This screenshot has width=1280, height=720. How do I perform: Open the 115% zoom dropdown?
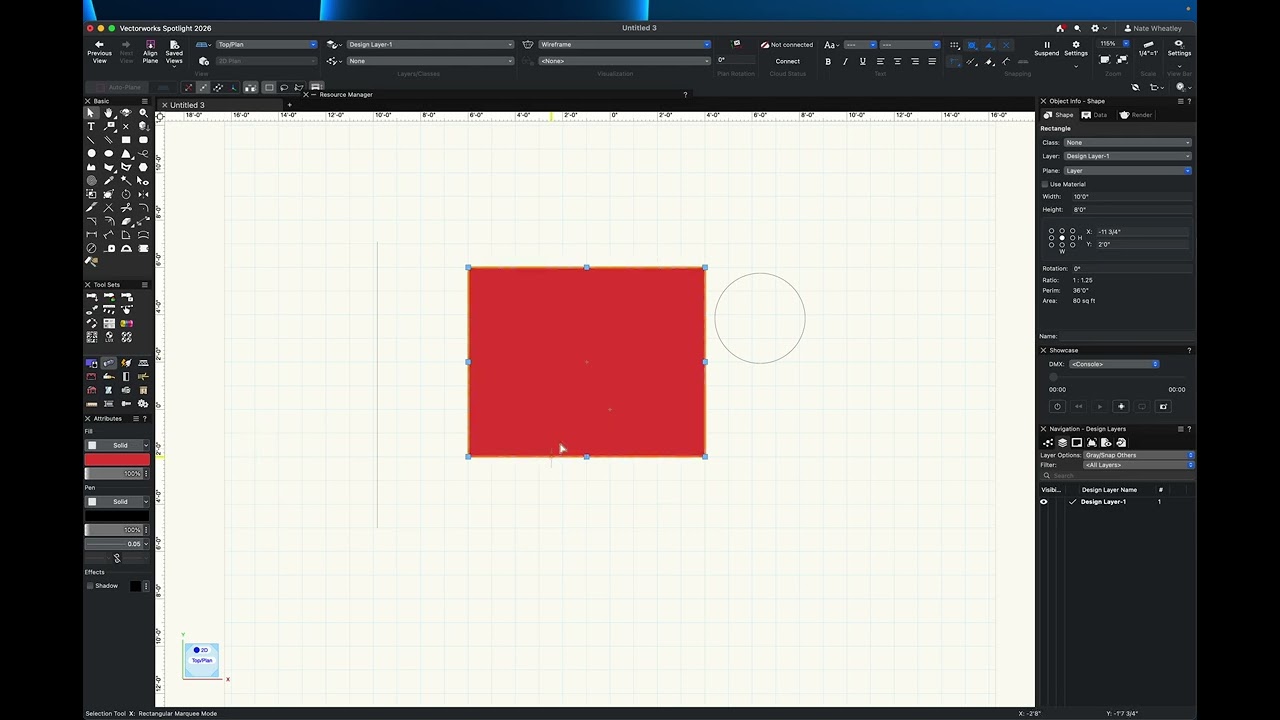(1113, 44)
